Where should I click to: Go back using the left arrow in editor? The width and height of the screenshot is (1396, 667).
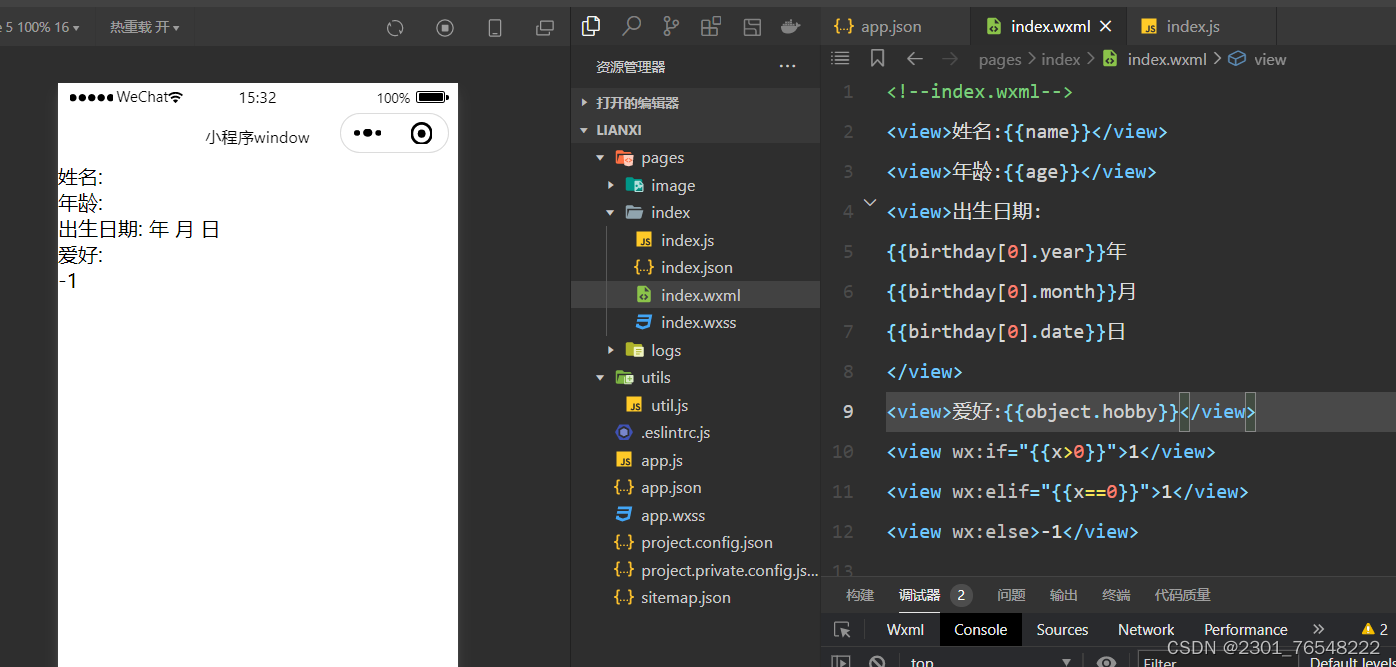tap(914, 59)
